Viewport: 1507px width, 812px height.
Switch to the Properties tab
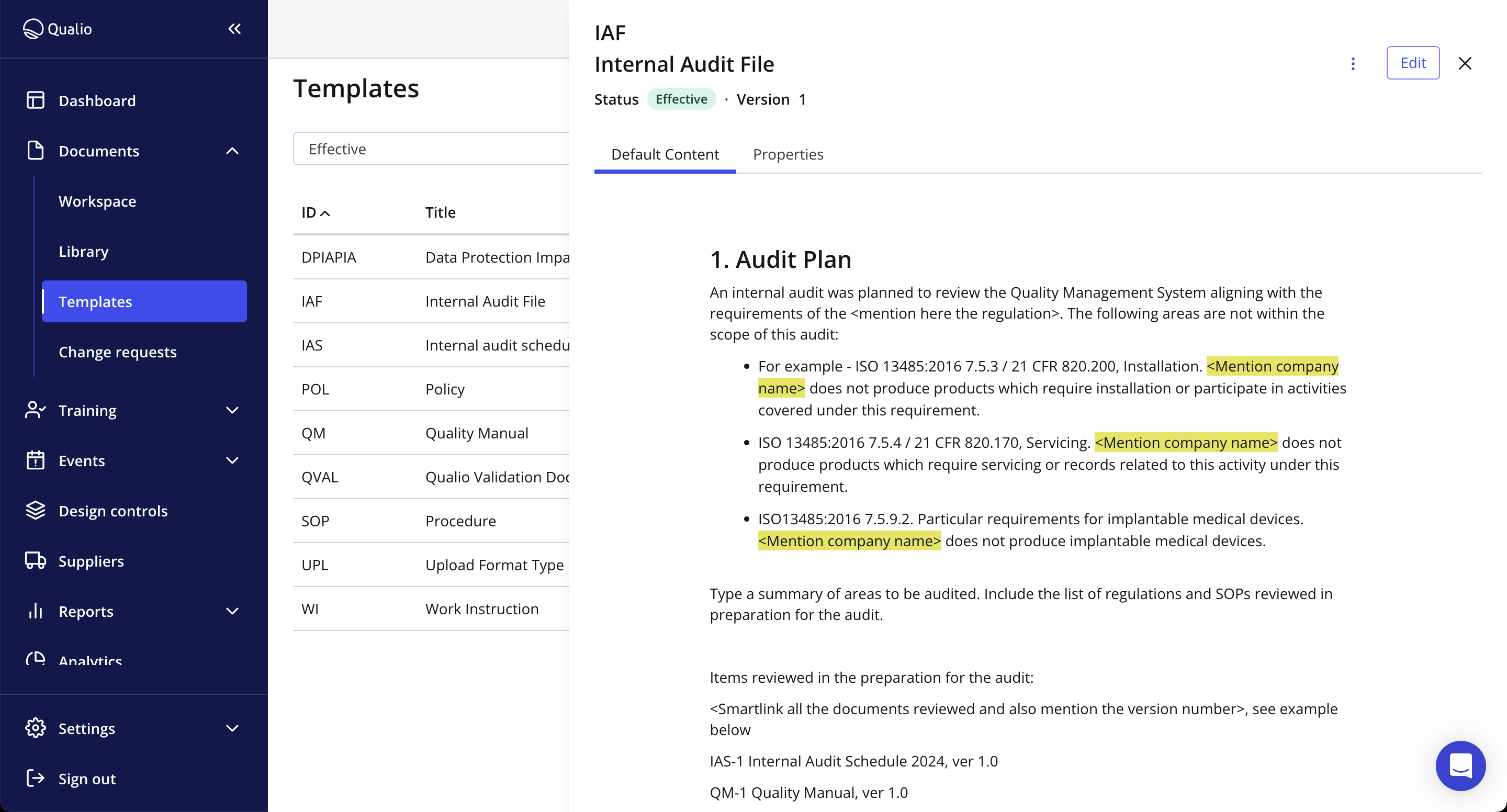788,154
